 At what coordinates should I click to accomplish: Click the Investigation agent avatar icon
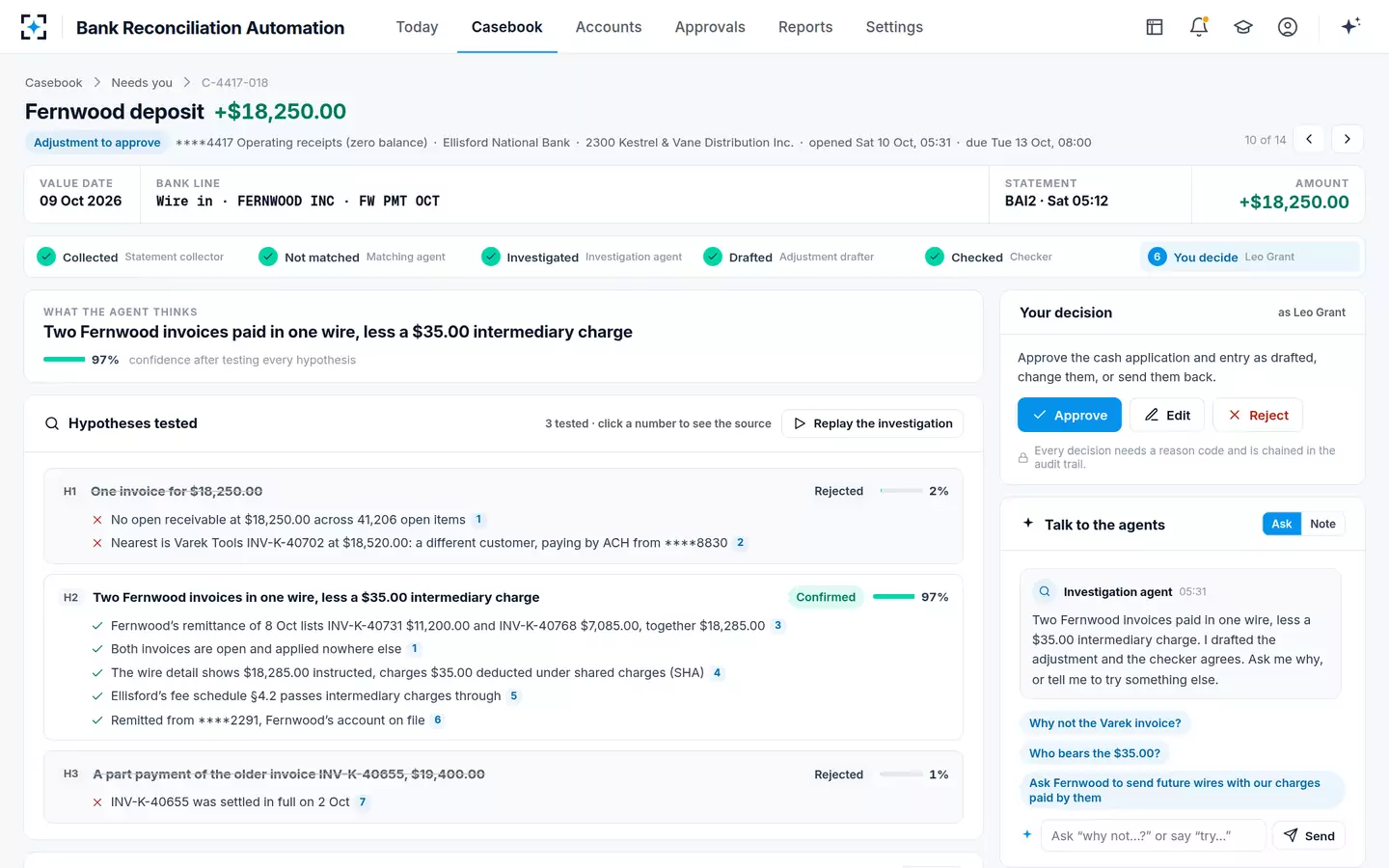[x=1045, y=591]
